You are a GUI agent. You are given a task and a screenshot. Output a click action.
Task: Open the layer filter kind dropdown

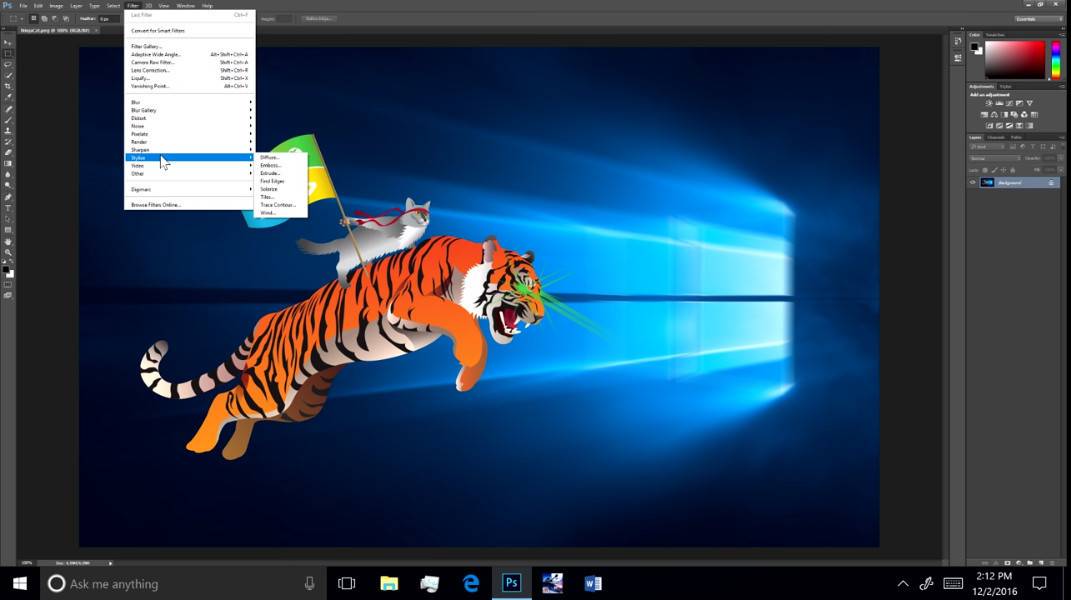point(987,147)
